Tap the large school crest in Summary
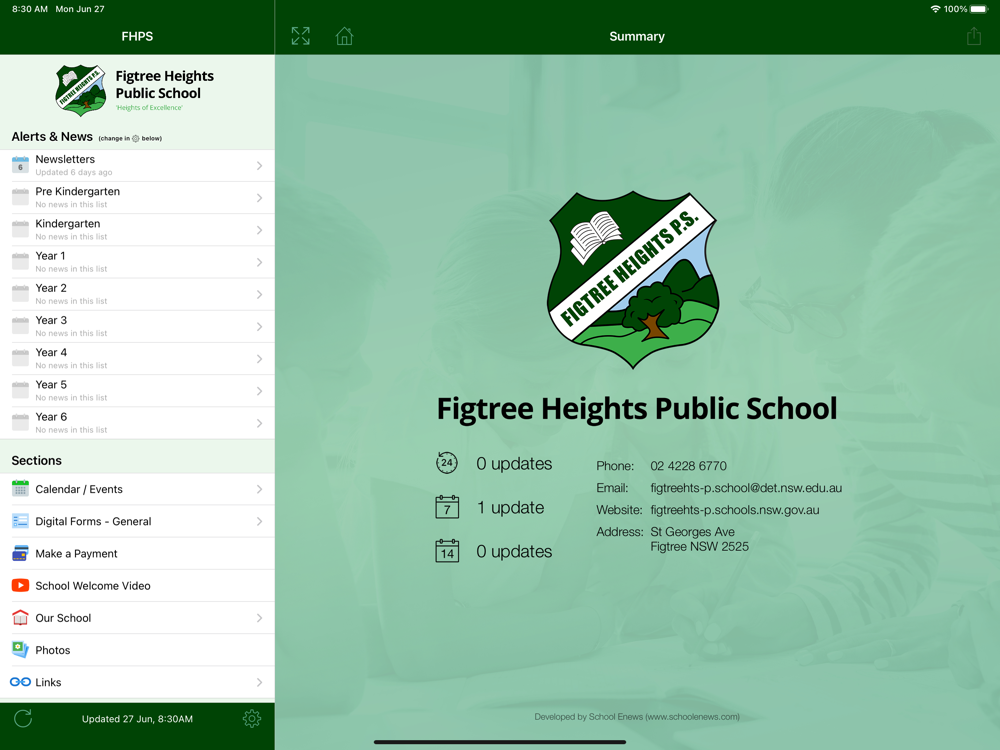Screen dimensions: 1000x750 (x=633, y=279)
